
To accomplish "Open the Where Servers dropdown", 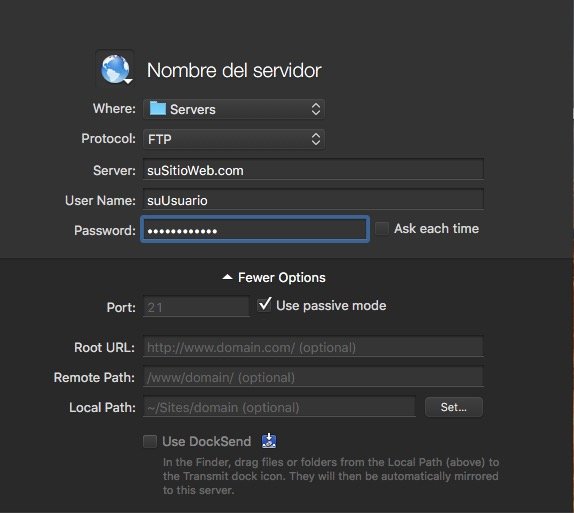I will point(234,109).
